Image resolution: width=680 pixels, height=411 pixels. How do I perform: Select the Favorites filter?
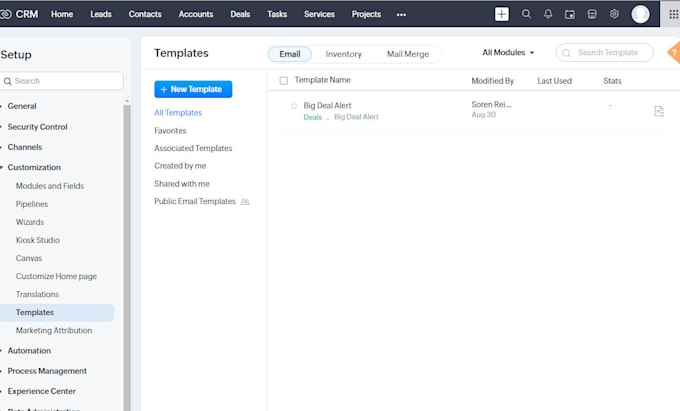(x=170, y=130)
